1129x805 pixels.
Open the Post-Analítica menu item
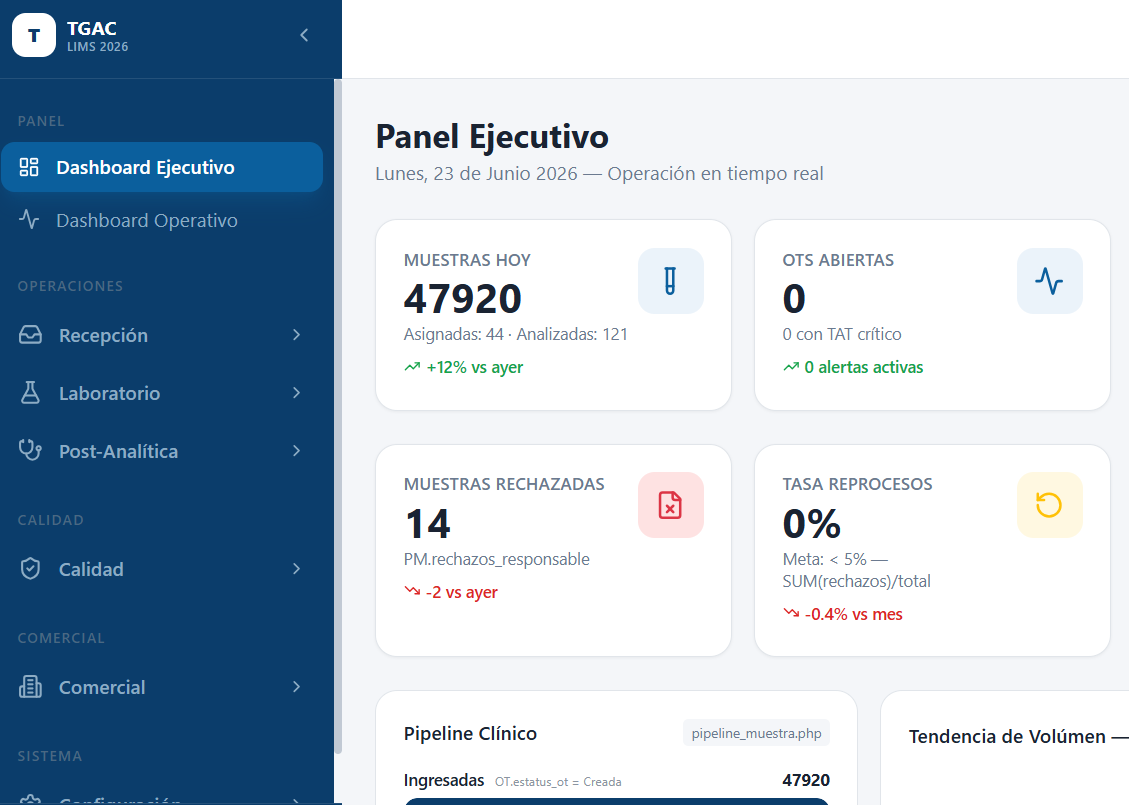[x=162, y=451]
